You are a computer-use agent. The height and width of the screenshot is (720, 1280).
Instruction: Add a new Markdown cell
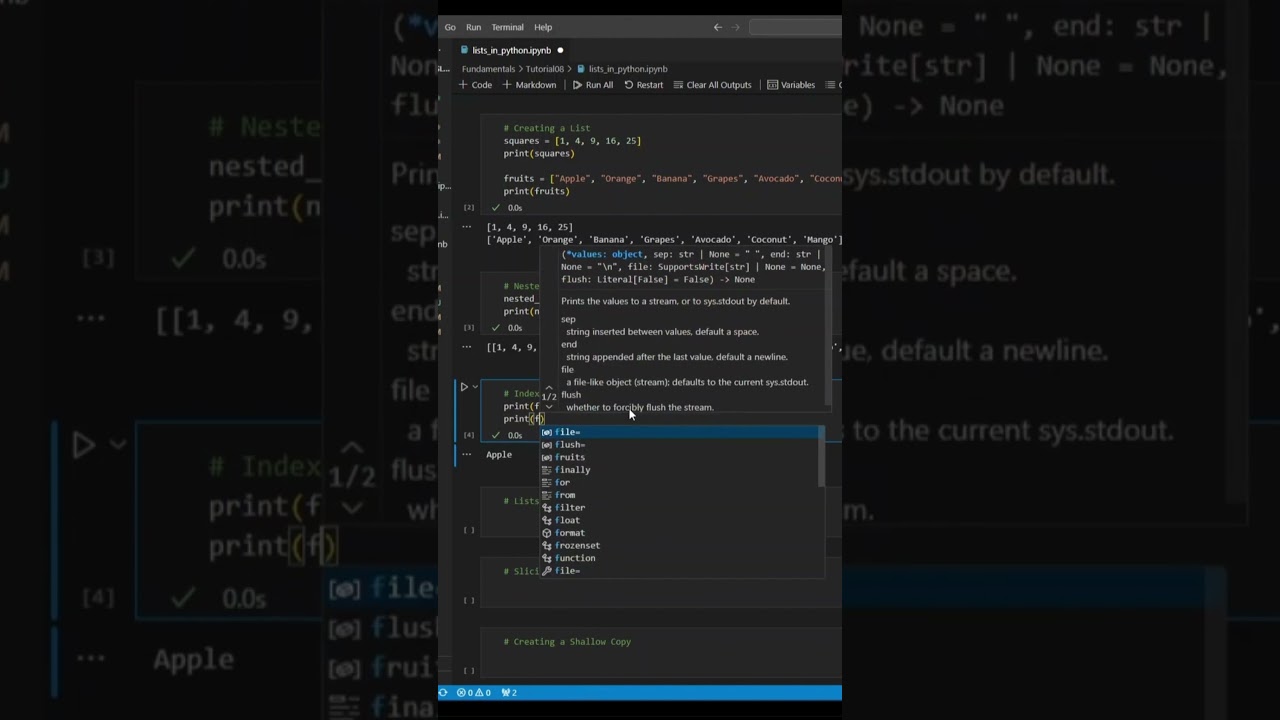[529, 85]
